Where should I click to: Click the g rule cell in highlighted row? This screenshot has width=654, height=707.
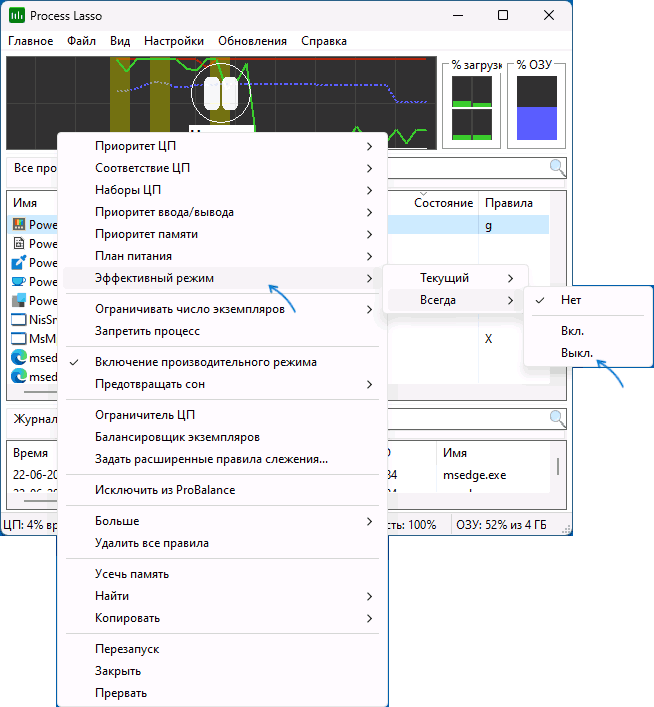488,226
